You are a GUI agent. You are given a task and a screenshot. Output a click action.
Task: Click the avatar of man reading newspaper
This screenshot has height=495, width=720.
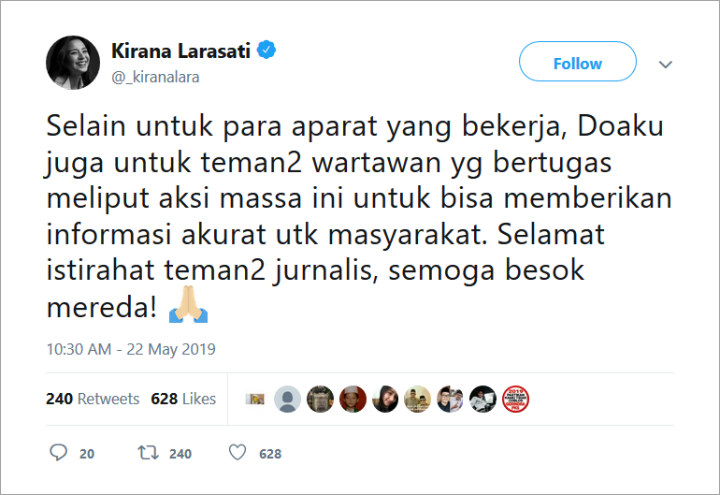coord(483,399)
